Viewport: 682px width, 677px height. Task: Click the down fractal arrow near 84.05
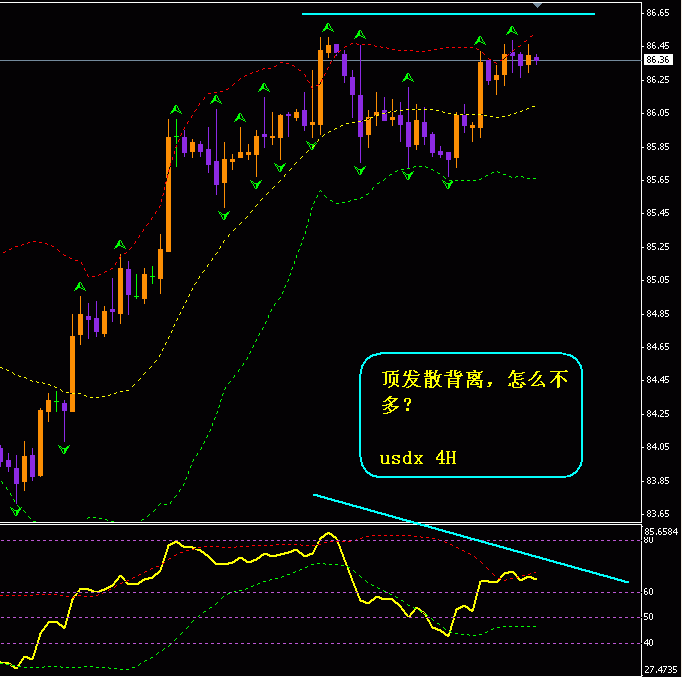click(x=64, y=449)
